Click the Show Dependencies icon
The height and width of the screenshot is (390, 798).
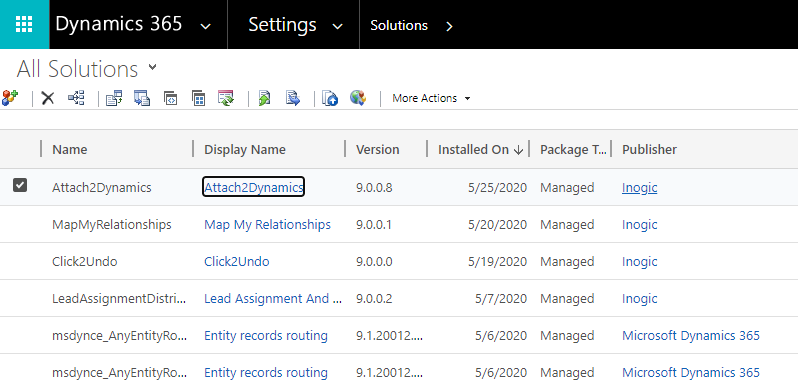(76, 98)
